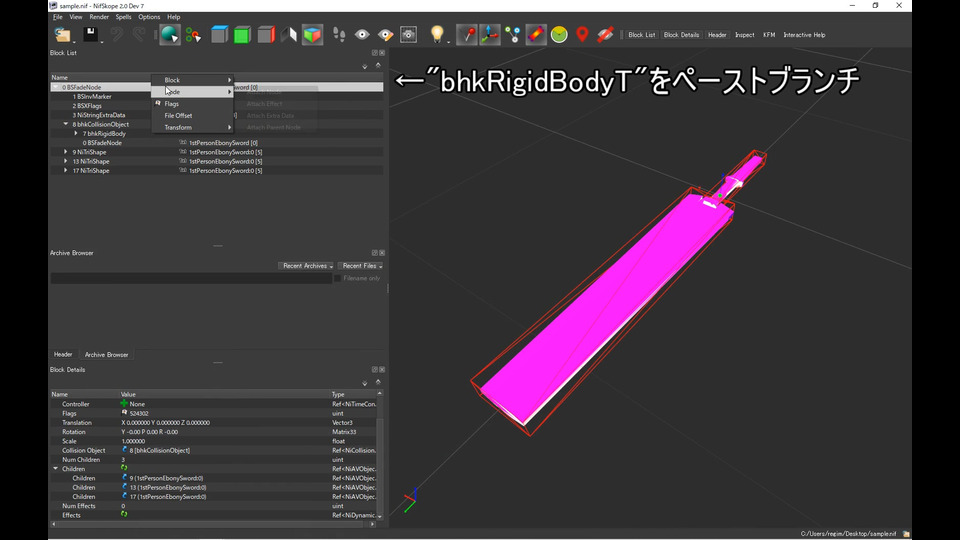Open the Spells menu
Screen dimensions: 960x540
tap(124, 17)
